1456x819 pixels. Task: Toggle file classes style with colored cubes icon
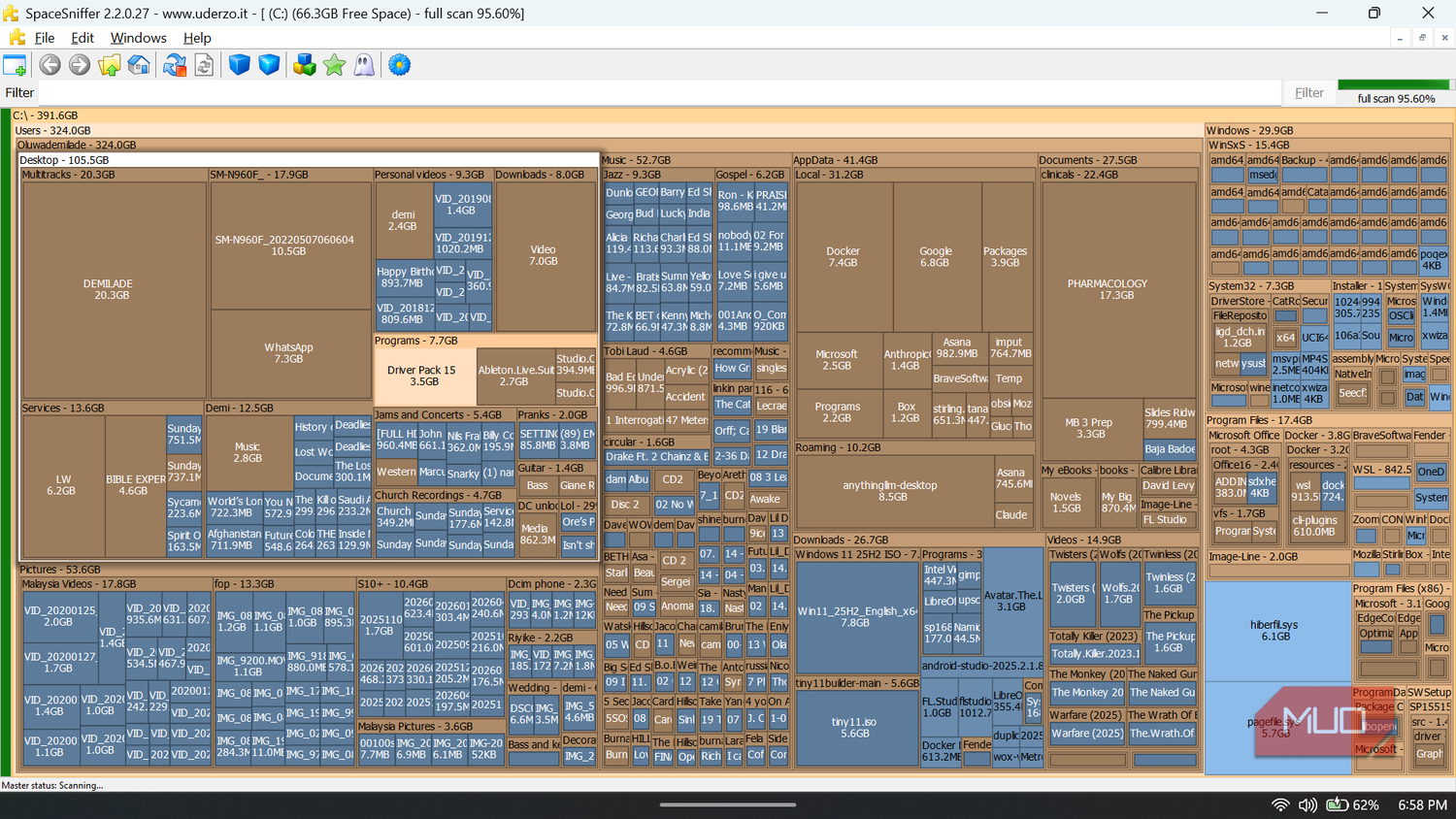coord(305,65)
